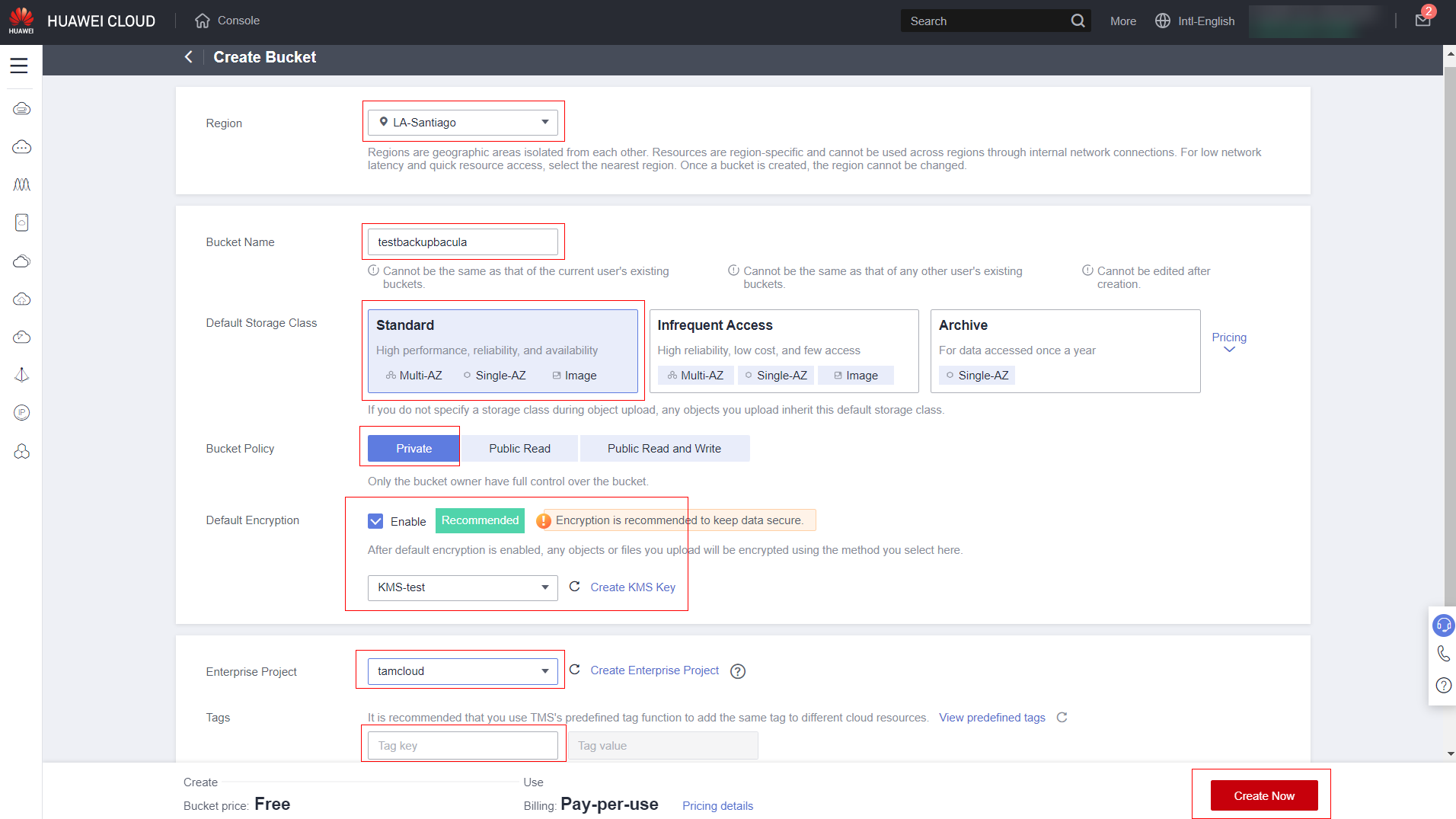The image size is (1456, 819).
Task: Open the KMS-test key dropdown
Action: pos(462,587)
